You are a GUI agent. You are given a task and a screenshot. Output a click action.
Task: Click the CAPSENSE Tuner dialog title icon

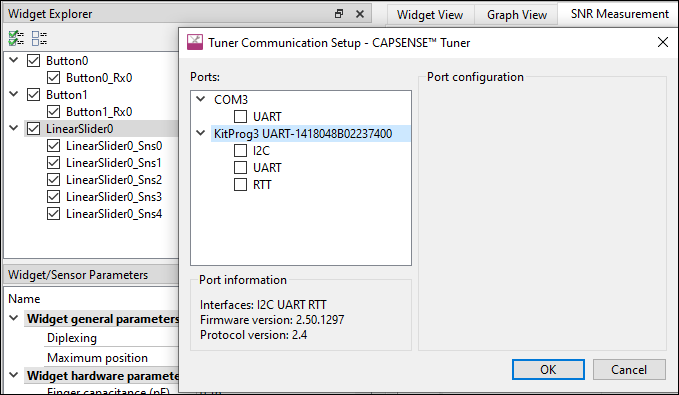pyautogui.click(x=195, y=42)
